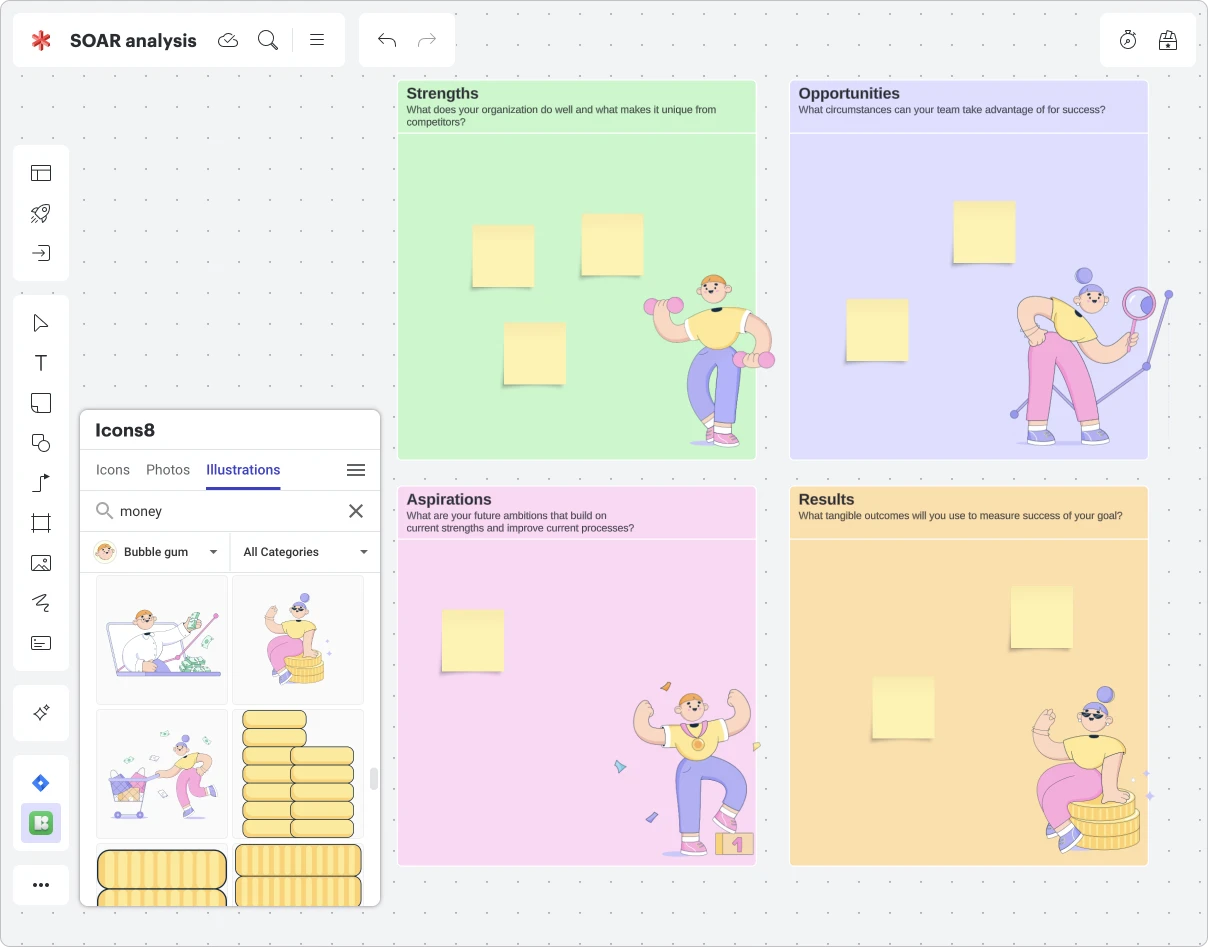Select the freehand Draw tool
The height and width of the screenshot is (947, 1208).
(x=41, y=603)
